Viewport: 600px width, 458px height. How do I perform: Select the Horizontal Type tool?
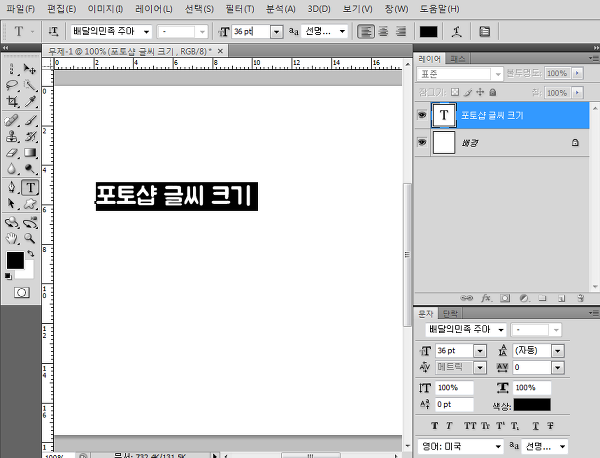tap(30, 187)
